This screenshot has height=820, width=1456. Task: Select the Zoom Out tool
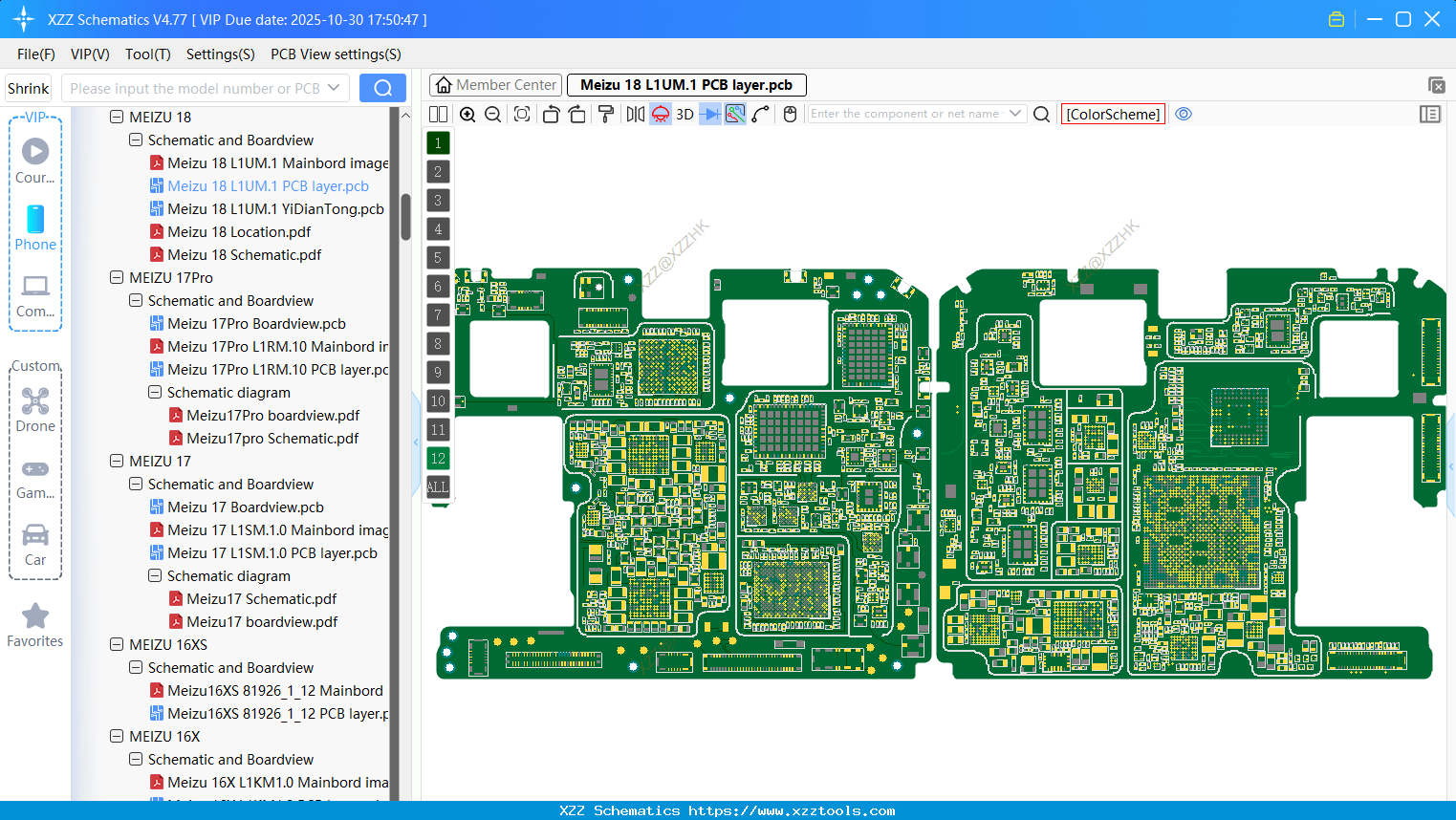pyautogui.click(x=492, y=114)
